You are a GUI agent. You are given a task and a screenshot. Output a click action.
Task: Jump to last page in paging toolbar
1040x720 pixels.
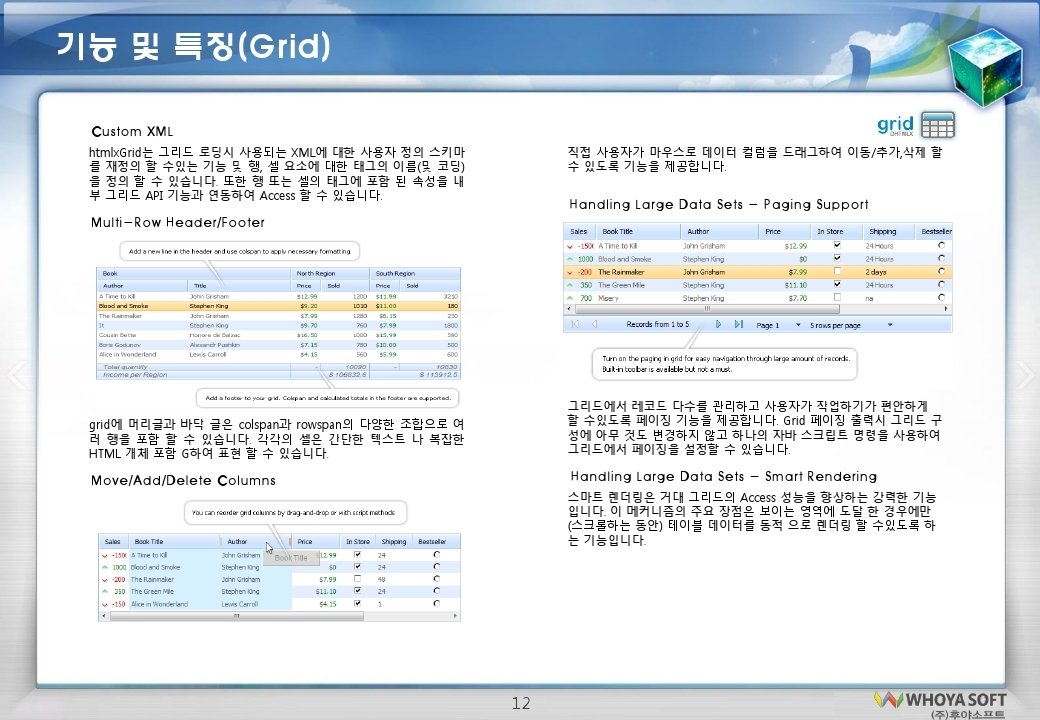[x=739, y=325]
